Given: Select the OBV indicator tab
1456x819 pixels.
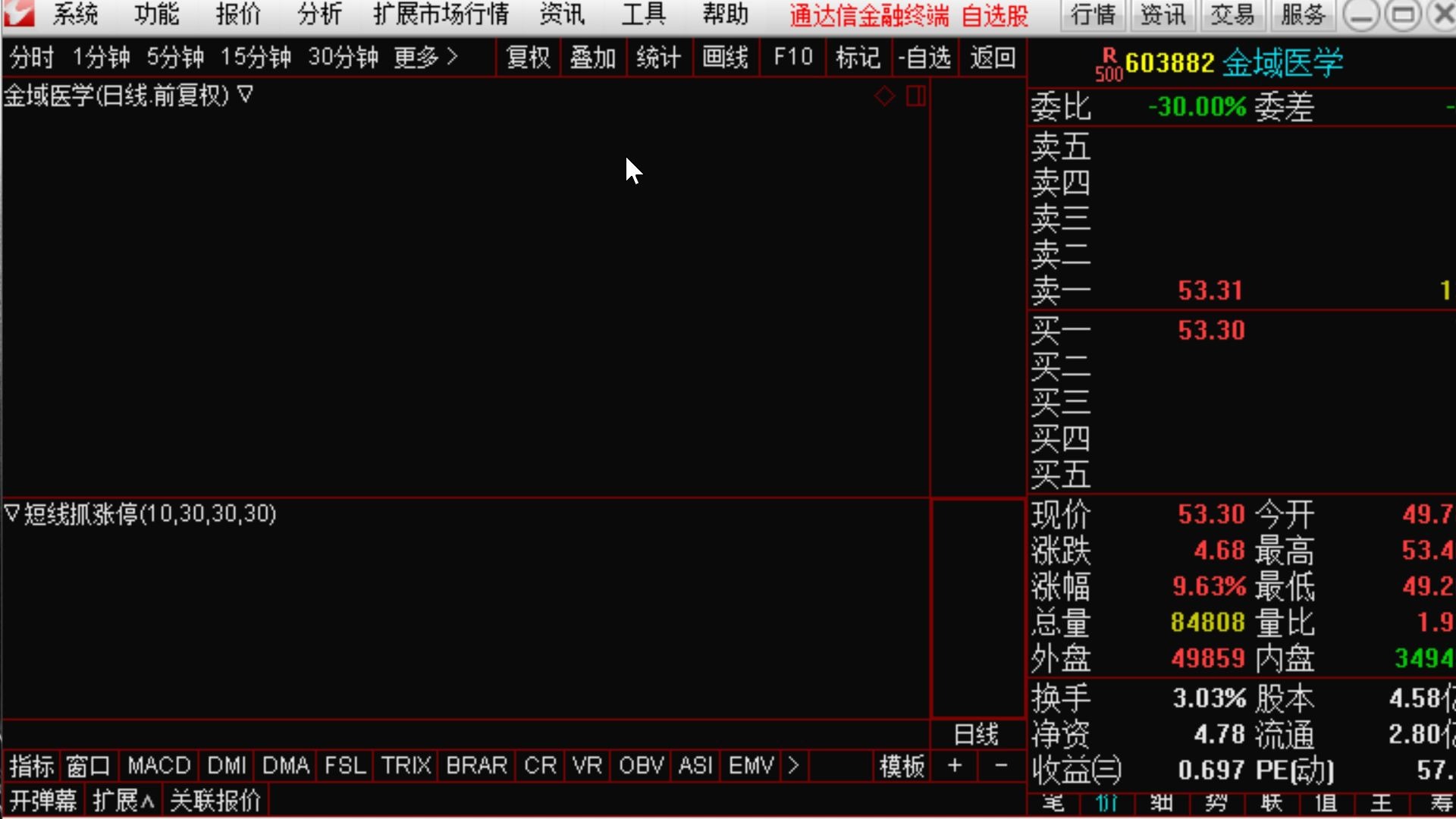Looking at the screenshot, I should 641,766.
